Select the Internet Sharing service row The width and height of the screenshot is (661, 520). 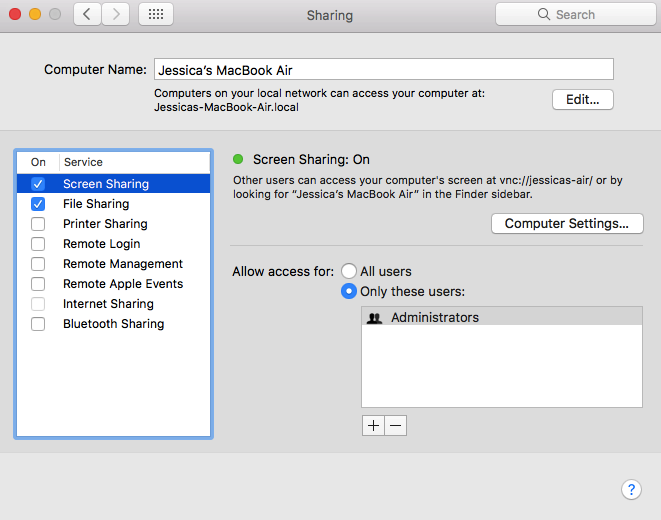pos(113,304)
